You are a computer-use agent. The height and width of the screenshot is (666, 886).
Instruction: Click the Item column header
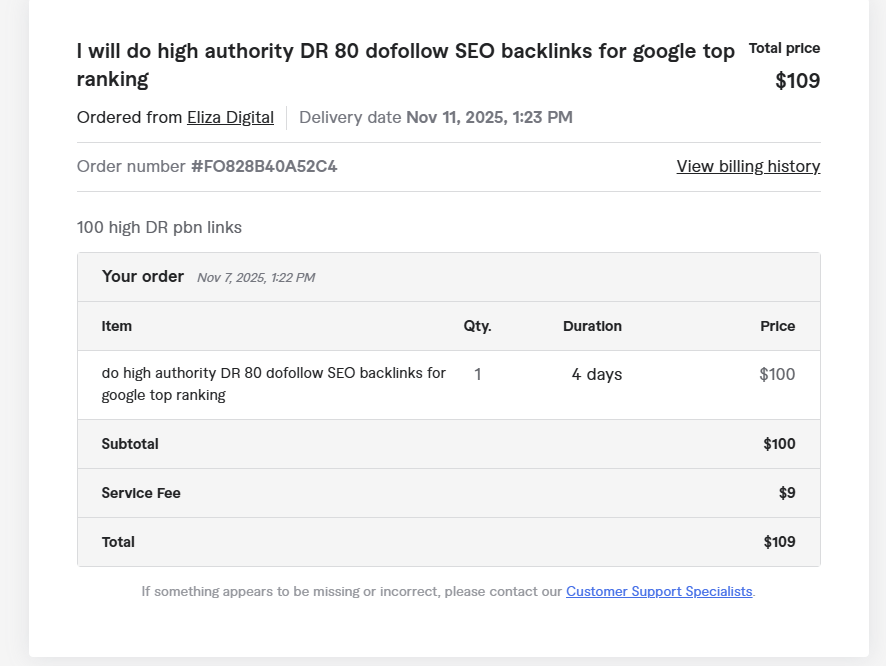pyautogui.click(x=116, y=326)
